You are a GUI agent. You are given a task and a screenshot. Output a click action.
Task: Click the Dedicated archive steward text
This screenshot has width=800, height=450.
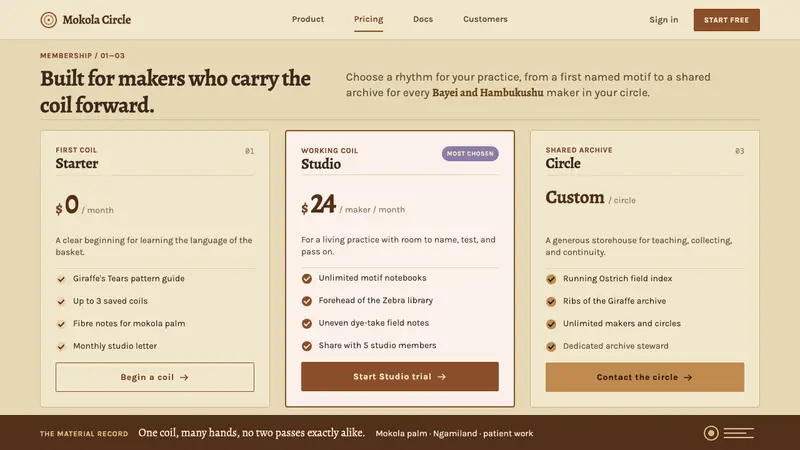pos(615,346)
